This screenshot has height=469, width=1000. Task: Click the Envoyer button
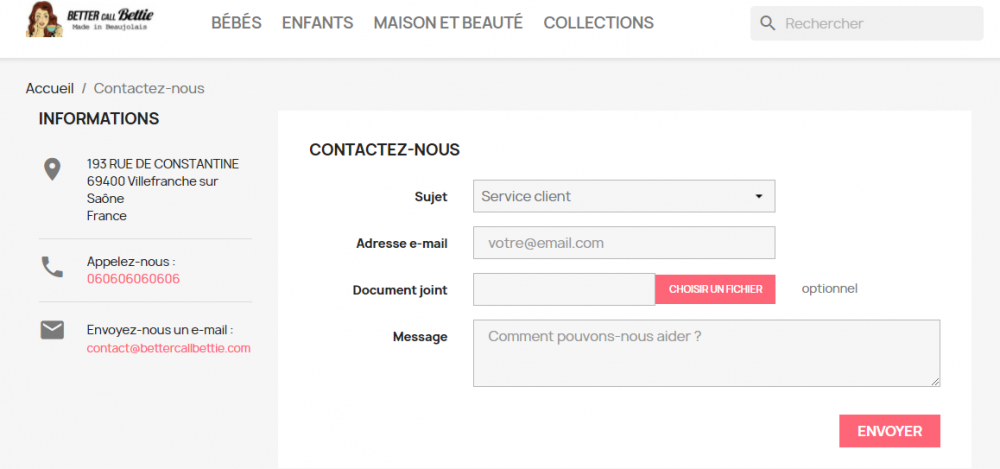tap(889, 431)
